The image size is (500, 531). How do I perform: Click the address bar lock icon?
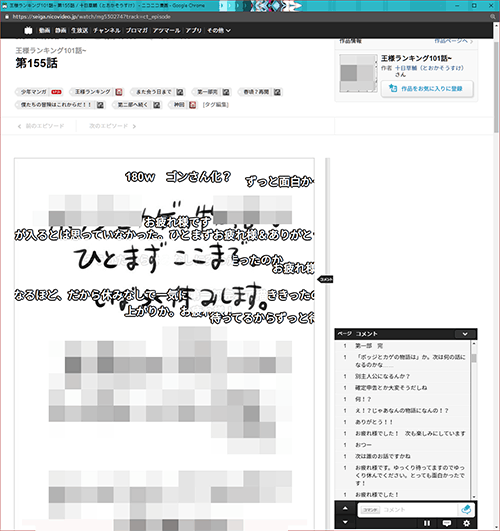click(7, 17)
